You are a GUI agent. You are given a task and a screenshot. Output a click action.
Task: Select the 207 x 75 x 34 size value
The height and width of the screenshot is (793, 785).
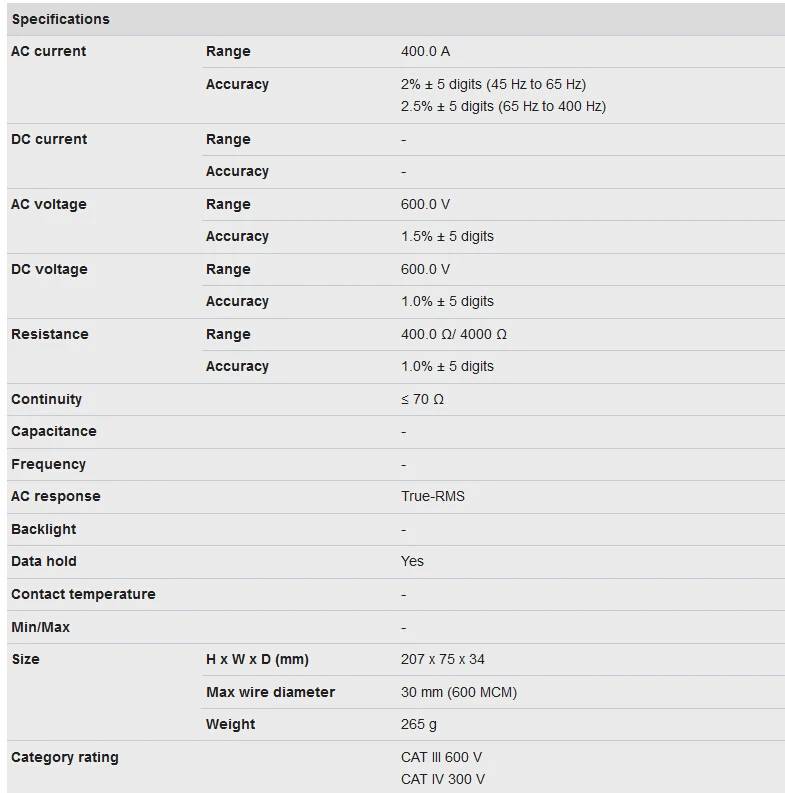pyautogui.click(x=443, y=659)
